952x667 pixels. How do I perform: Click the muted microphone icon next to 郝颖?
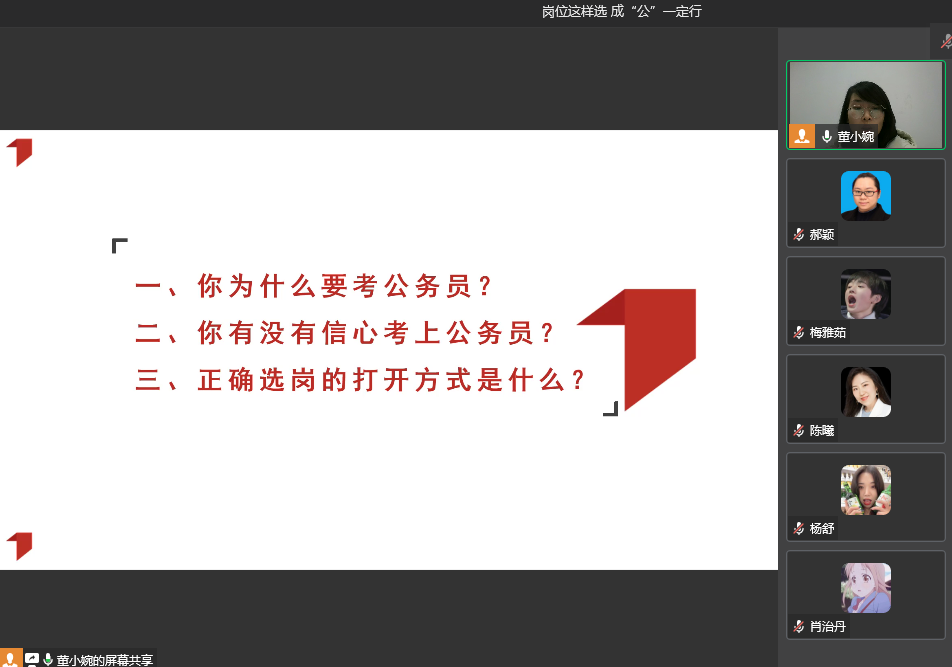[799, 235]
